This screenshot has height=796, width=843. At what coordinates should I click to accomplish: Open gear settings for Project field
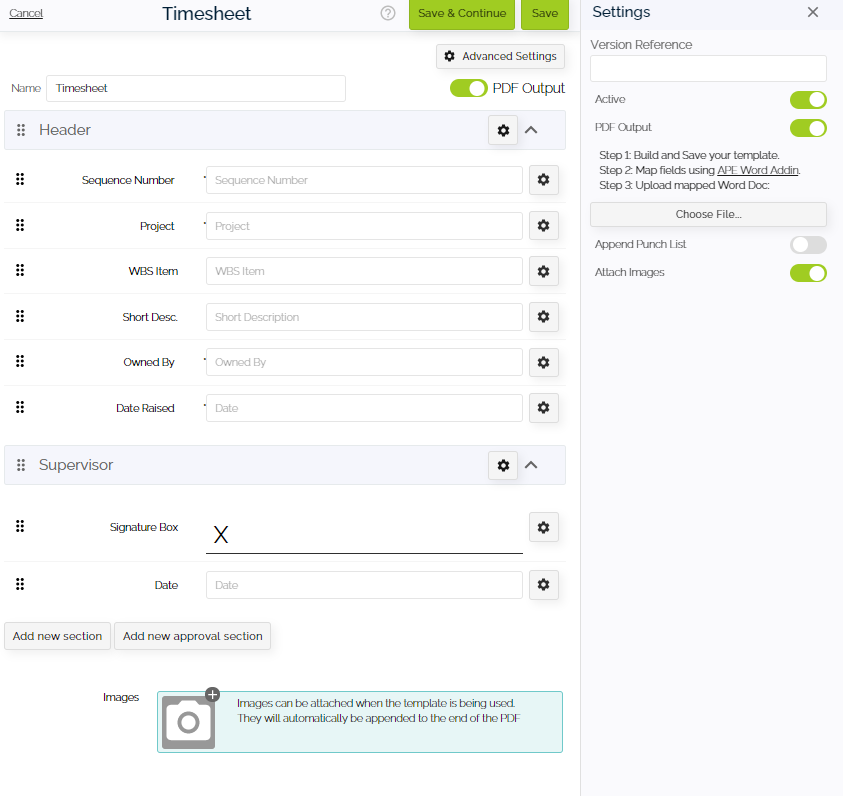pos(544,225)
